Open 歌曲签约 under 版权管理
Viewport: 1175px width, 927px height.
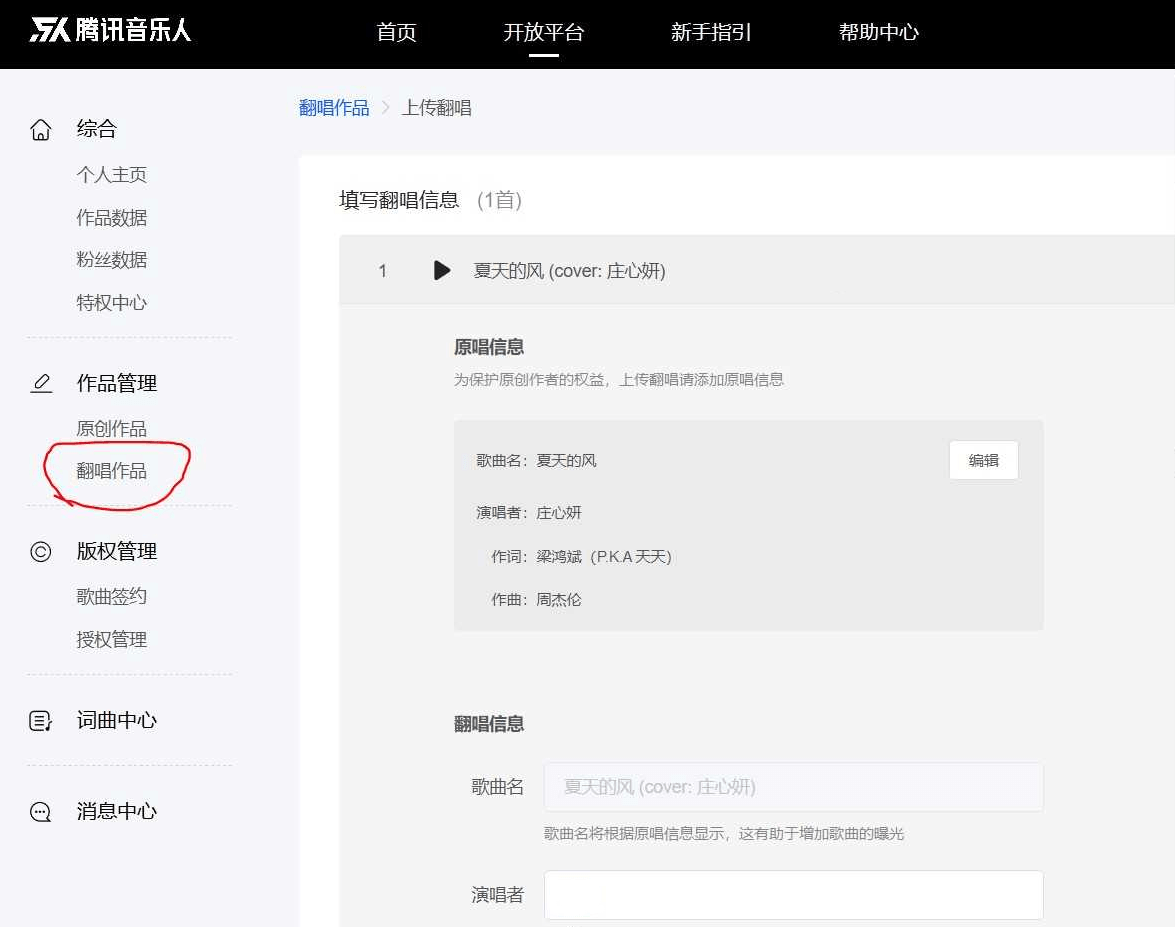(x=111, y=596)
